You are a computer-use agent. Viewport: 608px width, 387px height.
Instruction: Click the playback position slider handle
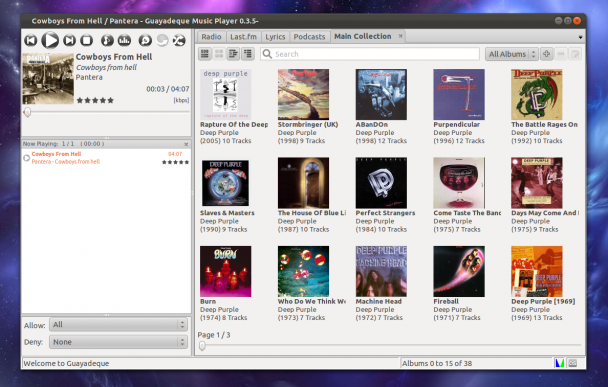27,112
